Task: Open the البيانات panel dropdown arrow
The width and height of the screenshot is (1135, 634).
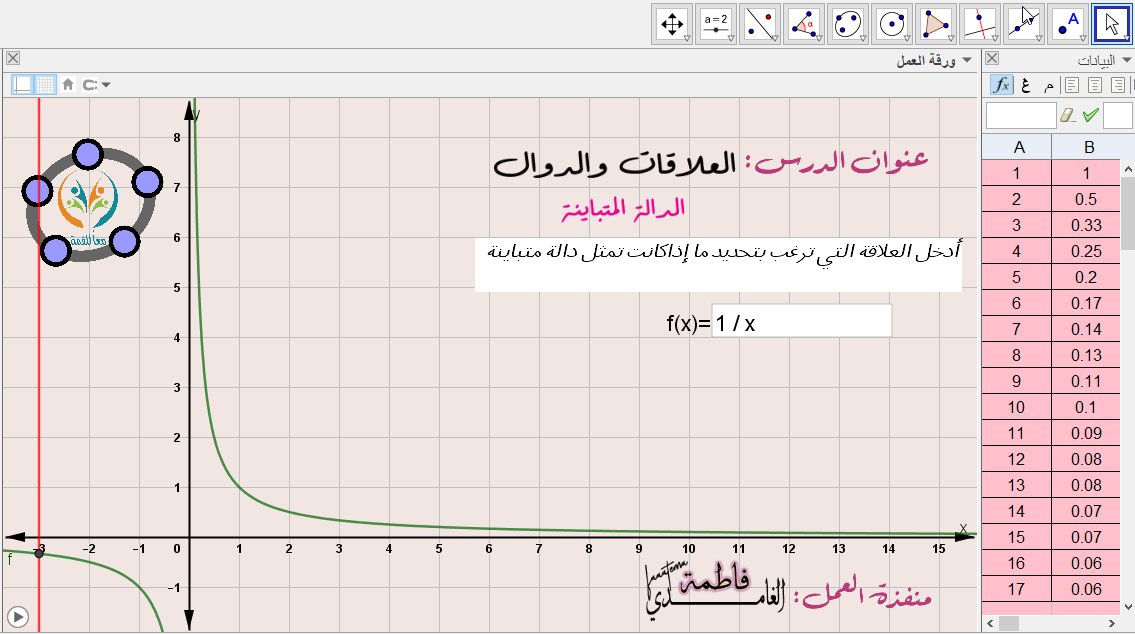Action: coord(1126,60)
